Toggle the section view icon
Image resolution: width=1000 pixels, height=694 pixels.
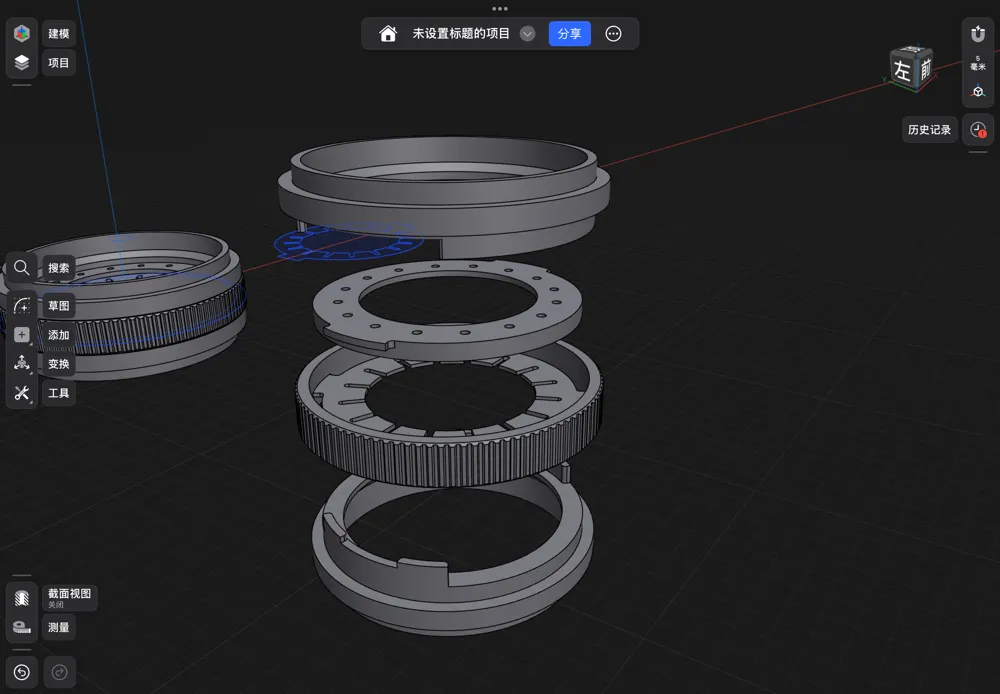coord(22,598)
